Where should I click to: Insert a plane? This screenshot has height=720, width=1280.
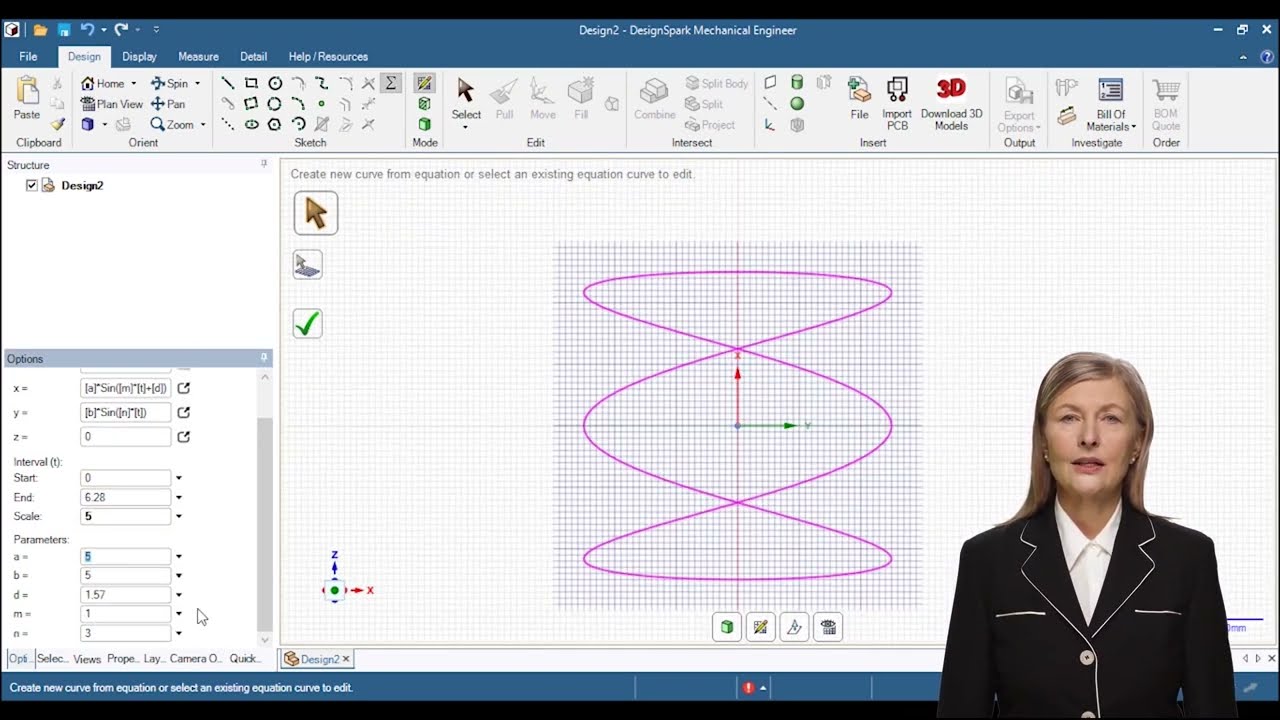click(x=770, y=83)
